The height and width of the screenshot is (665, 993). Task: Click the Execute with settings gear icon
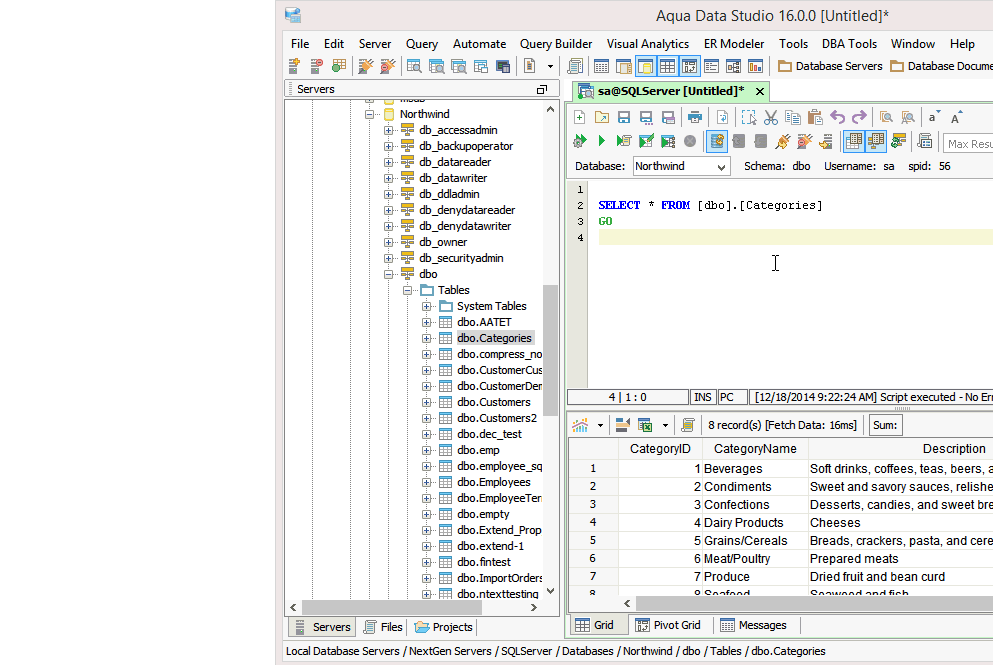[x=579, y=141]
